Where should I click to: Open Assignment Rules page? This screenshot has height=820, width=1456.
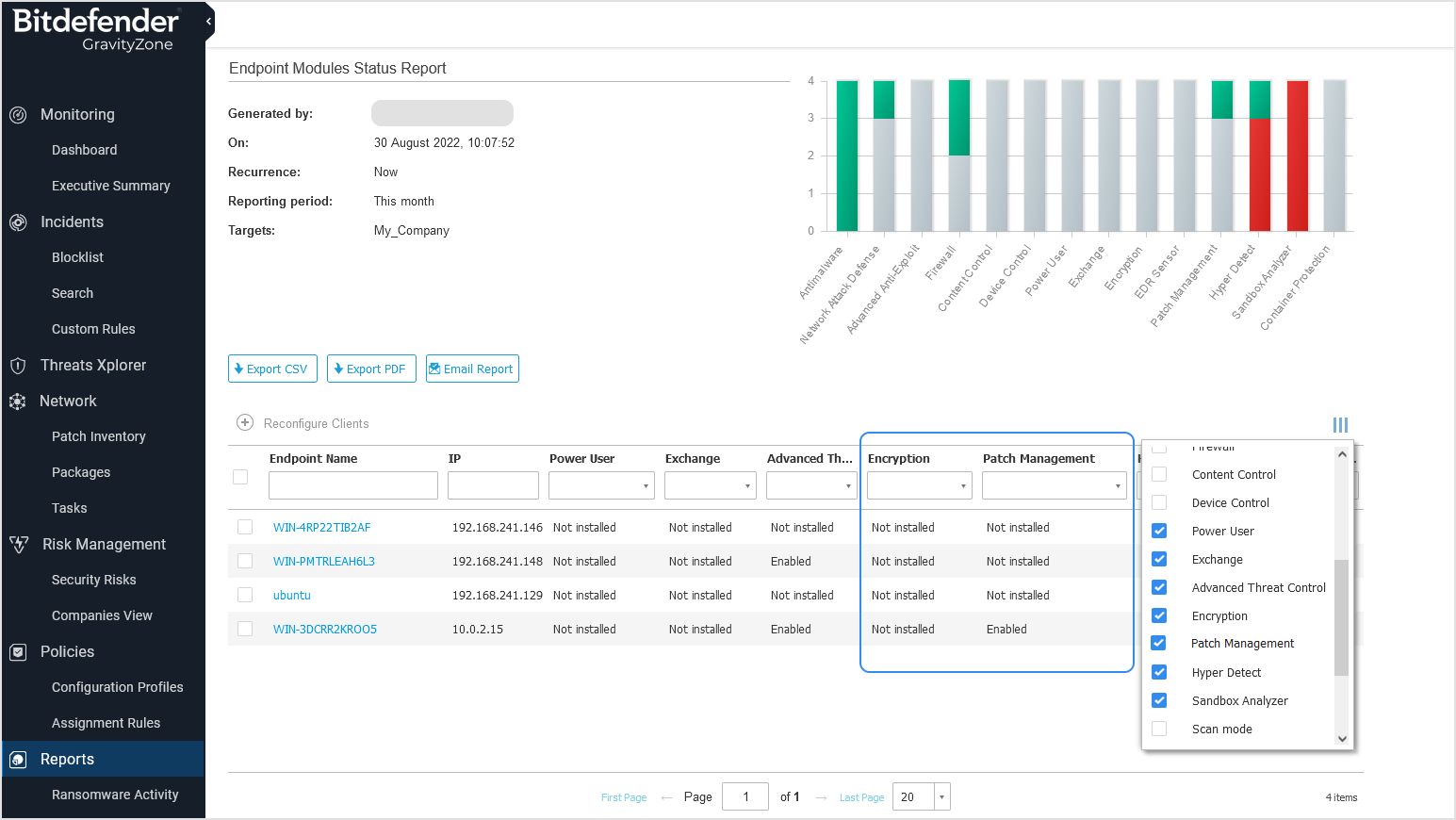(x=106, y=723)
